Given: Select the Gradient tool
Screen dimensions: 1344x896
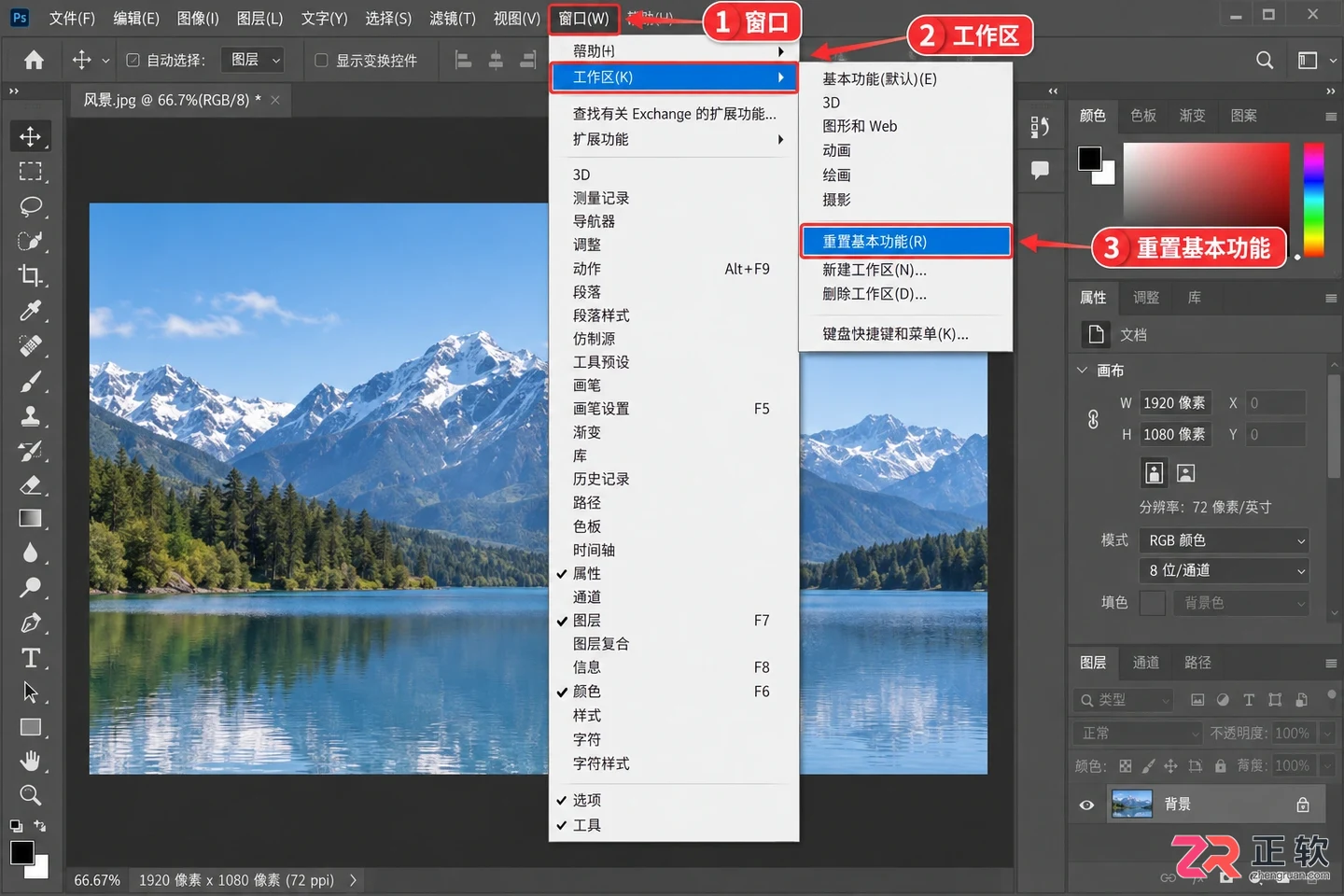Looking at the screenshot, I should point(30,519).
